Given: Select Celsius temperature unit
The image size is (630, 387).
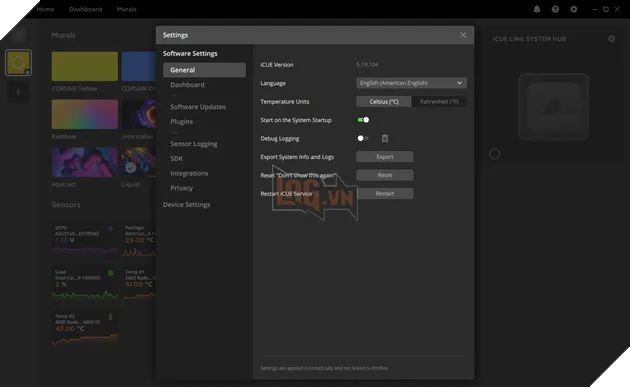Looking at the screenshot, I should pos(384,102).
